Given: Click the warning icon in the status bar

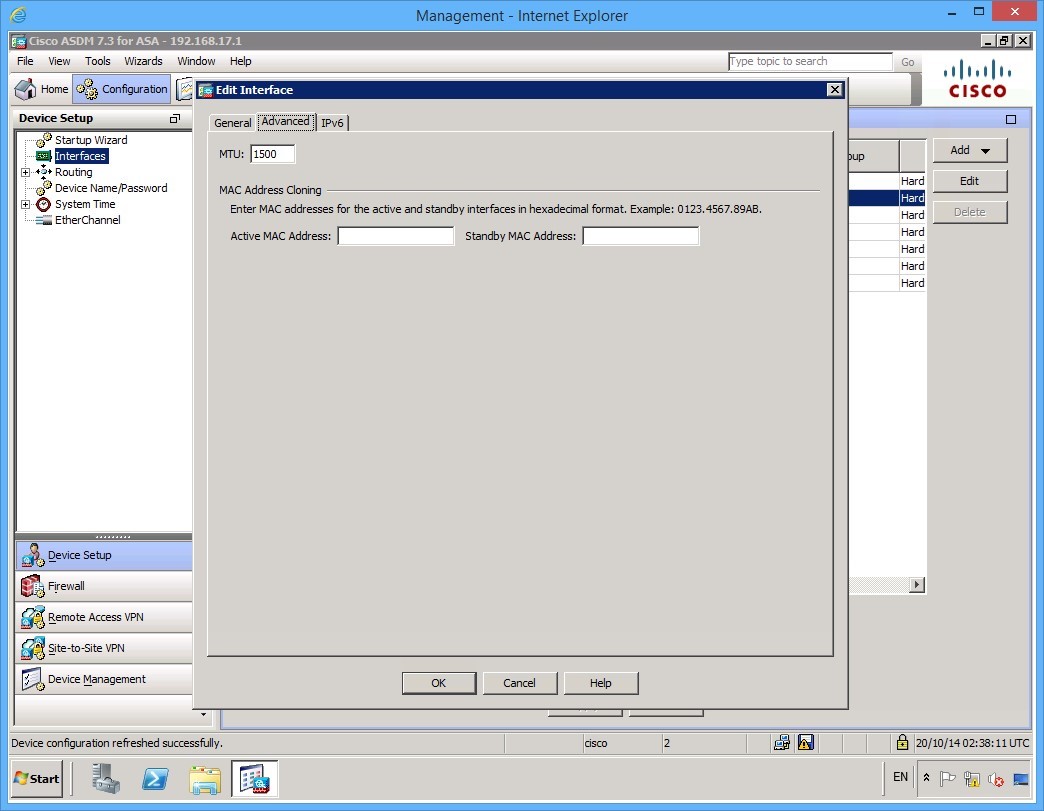Looking at the screenshot, I should [805, 742].
